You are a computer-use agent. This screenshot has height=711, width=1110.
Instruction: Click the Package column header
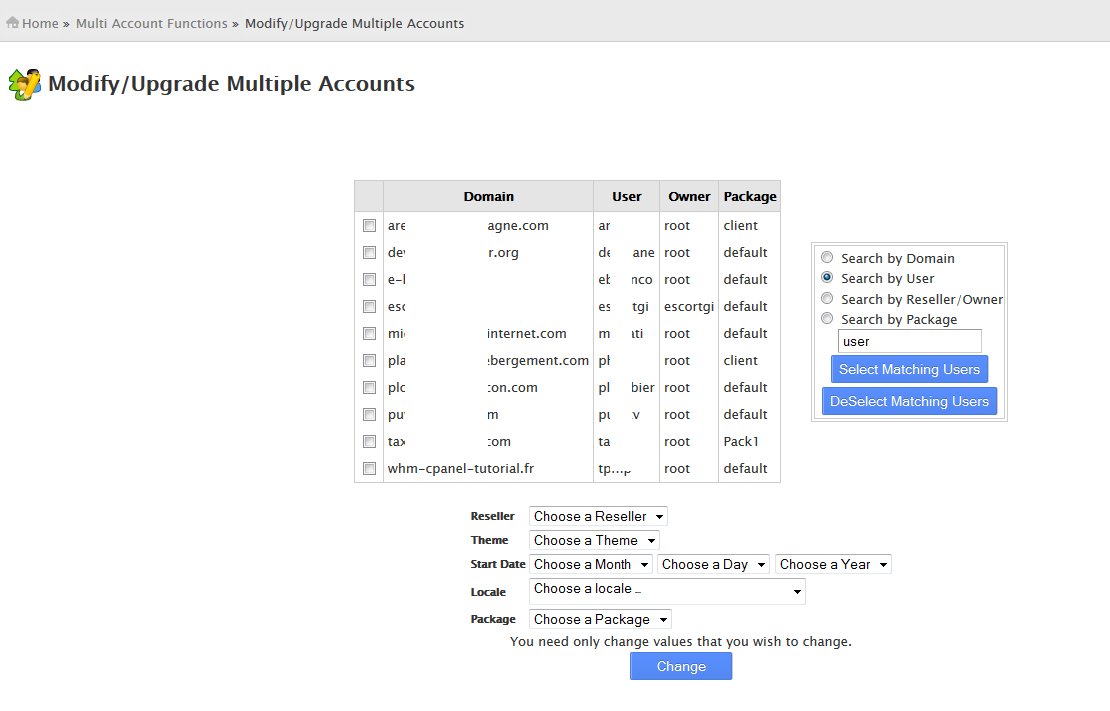750,196
